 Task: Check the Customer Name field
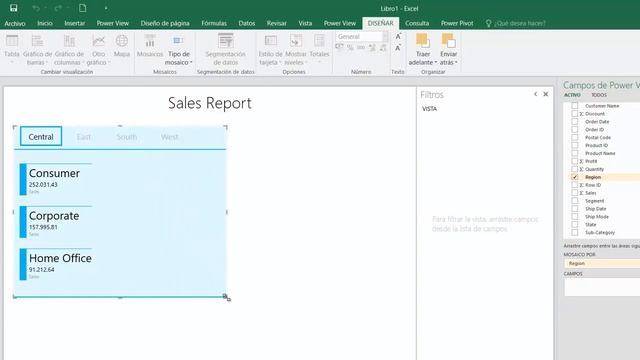[x=575, y=106]
